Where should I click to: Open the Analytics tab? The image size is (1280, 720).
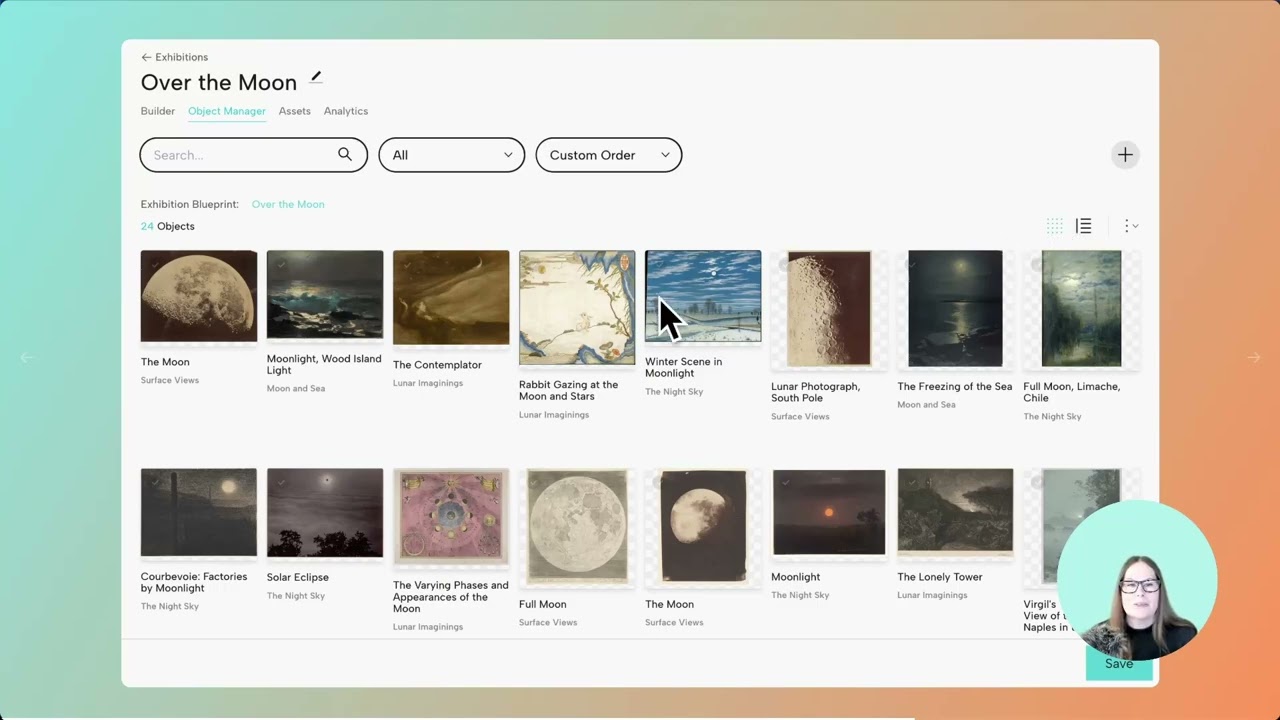(x=346, y=111)
